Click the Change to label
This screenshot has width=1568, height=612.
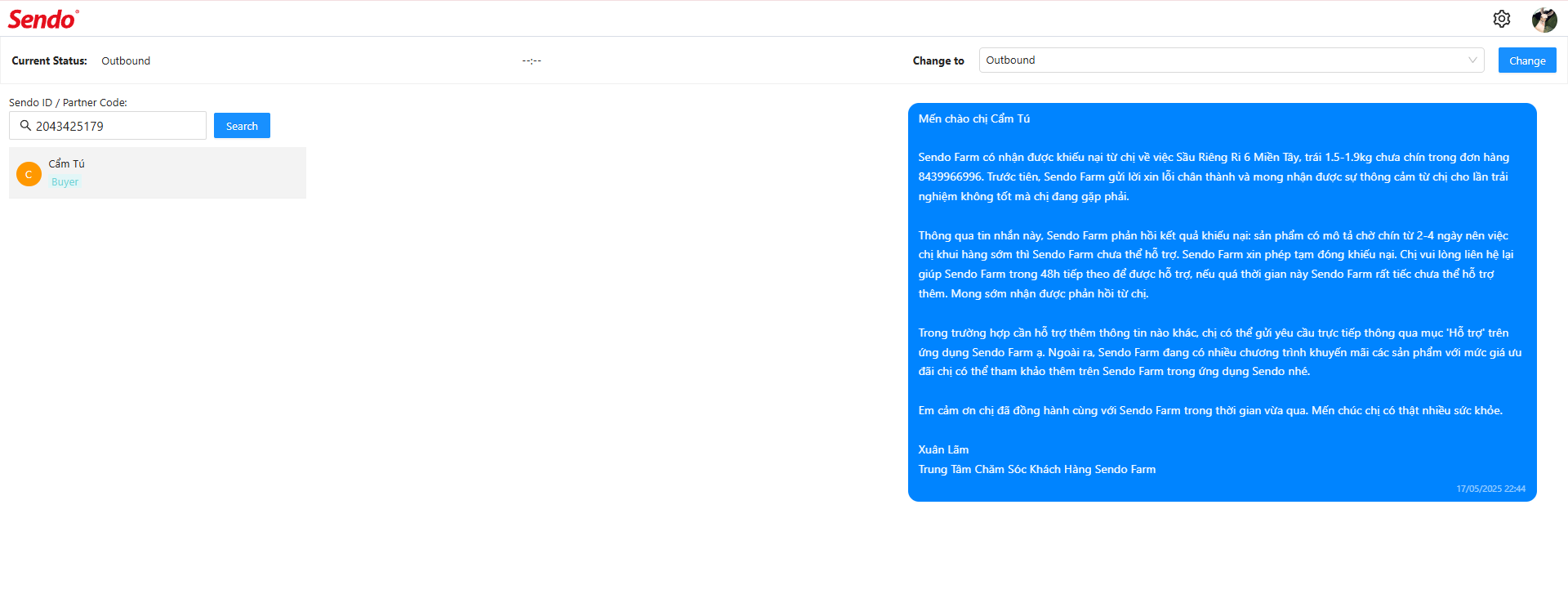click(x=938, y=60)
